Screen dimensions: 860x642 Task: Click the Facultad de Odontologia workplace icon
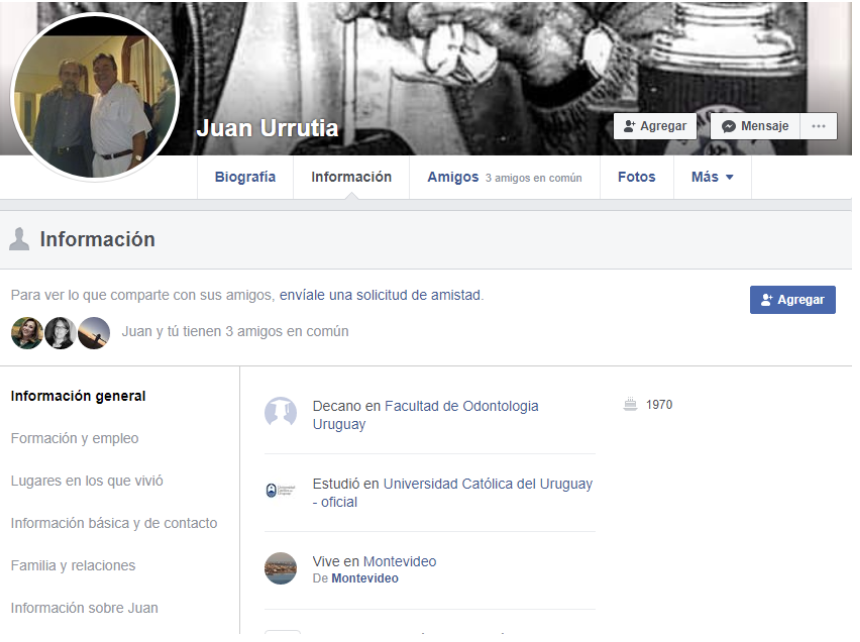(x=281, y=413)
